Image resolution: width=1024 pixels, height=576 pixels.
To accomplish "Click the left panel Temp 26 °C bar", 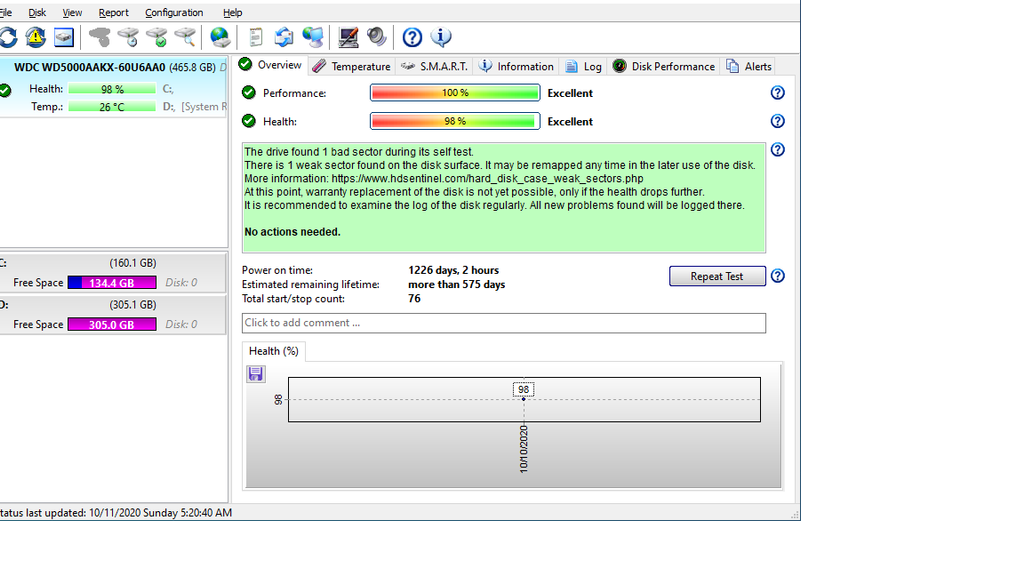I will 112,106.
